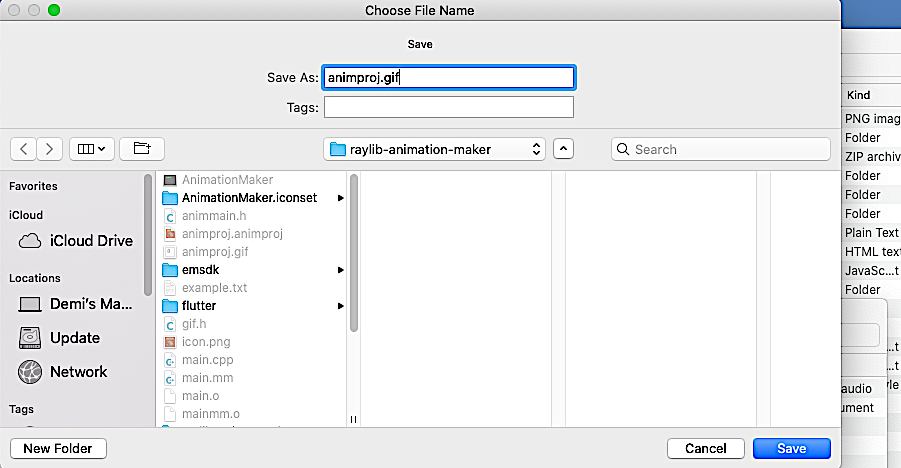Expand the AnimationMaker.iconset folder arrow

pyautogui.click(x=341, y=198)
